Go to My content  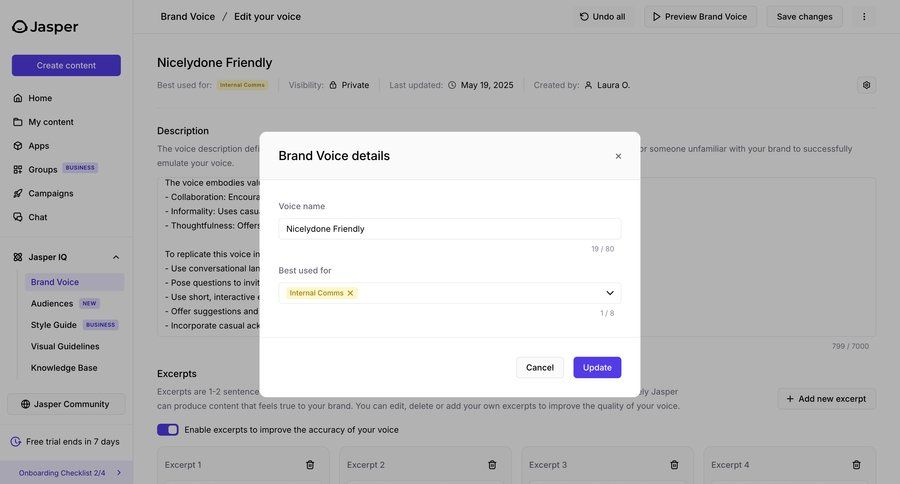[51, 122]
